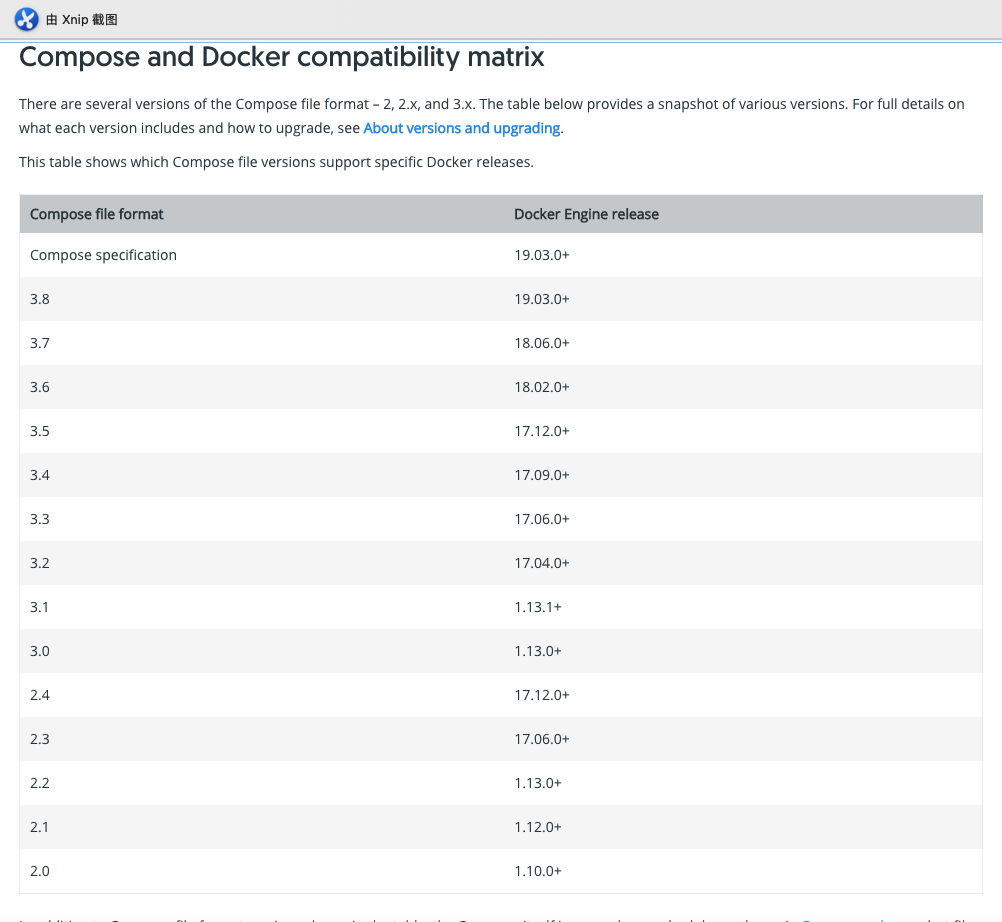
Task: Select the 3.0 file format cell
Action: click(x=40, y=651)
